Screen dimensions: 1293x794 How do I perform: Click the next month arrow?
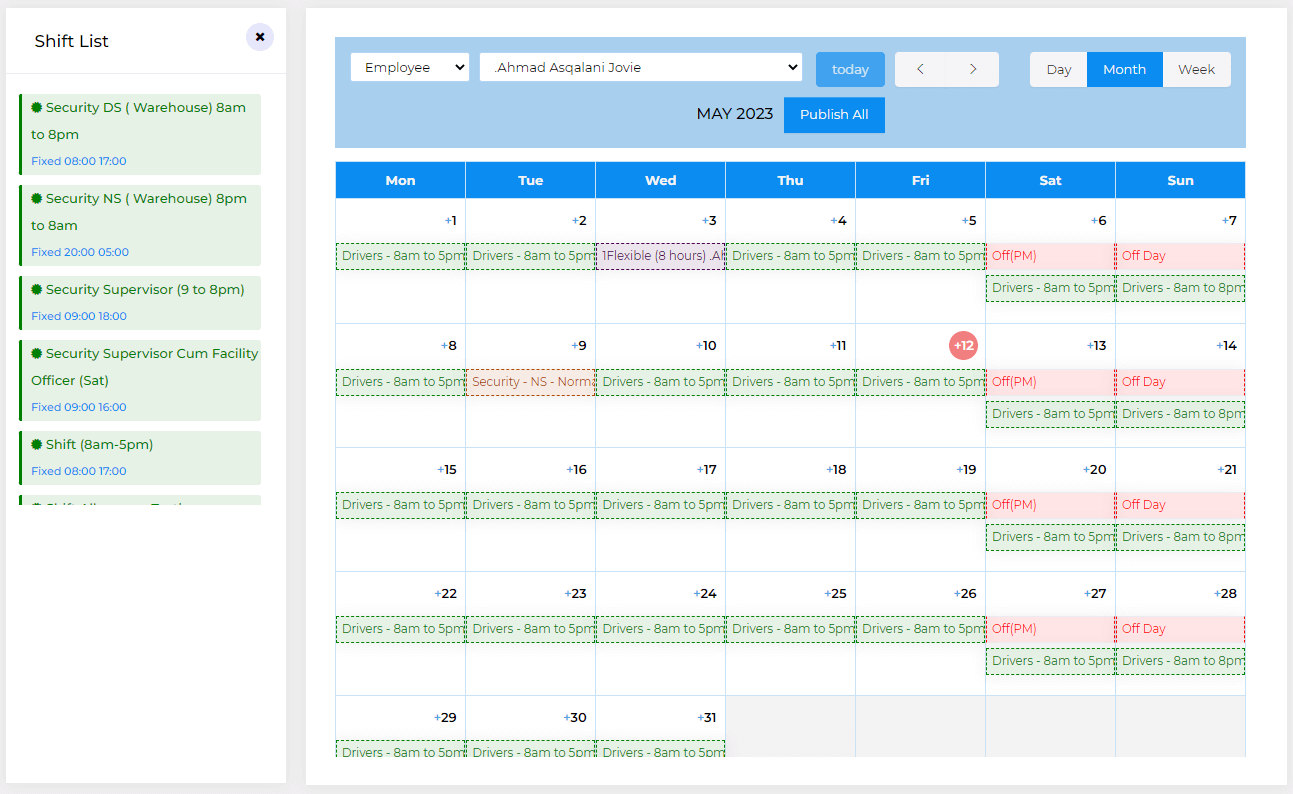click(x=972, y=69)
